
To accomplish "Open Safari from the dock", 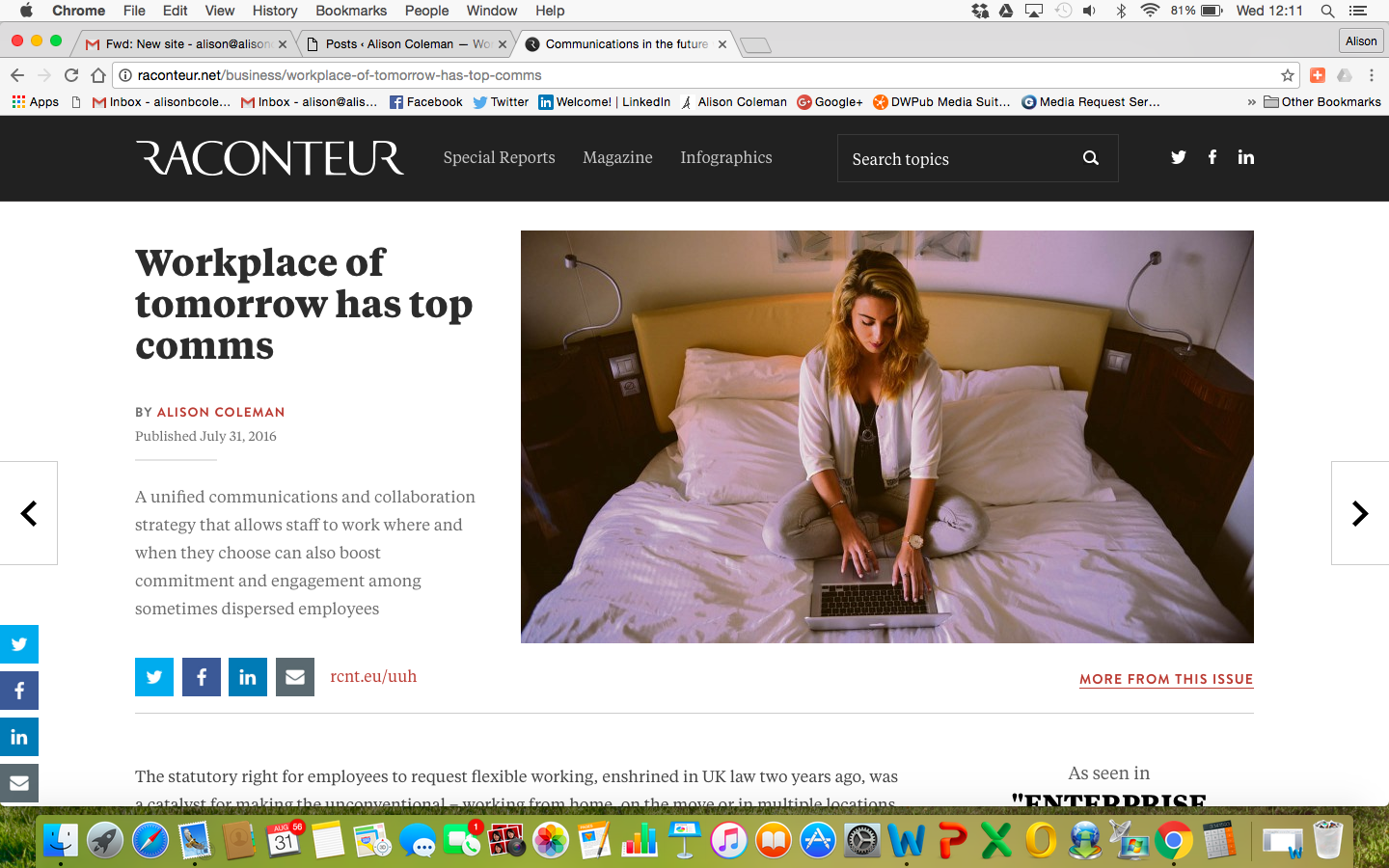I will click(x=150, y=841).
